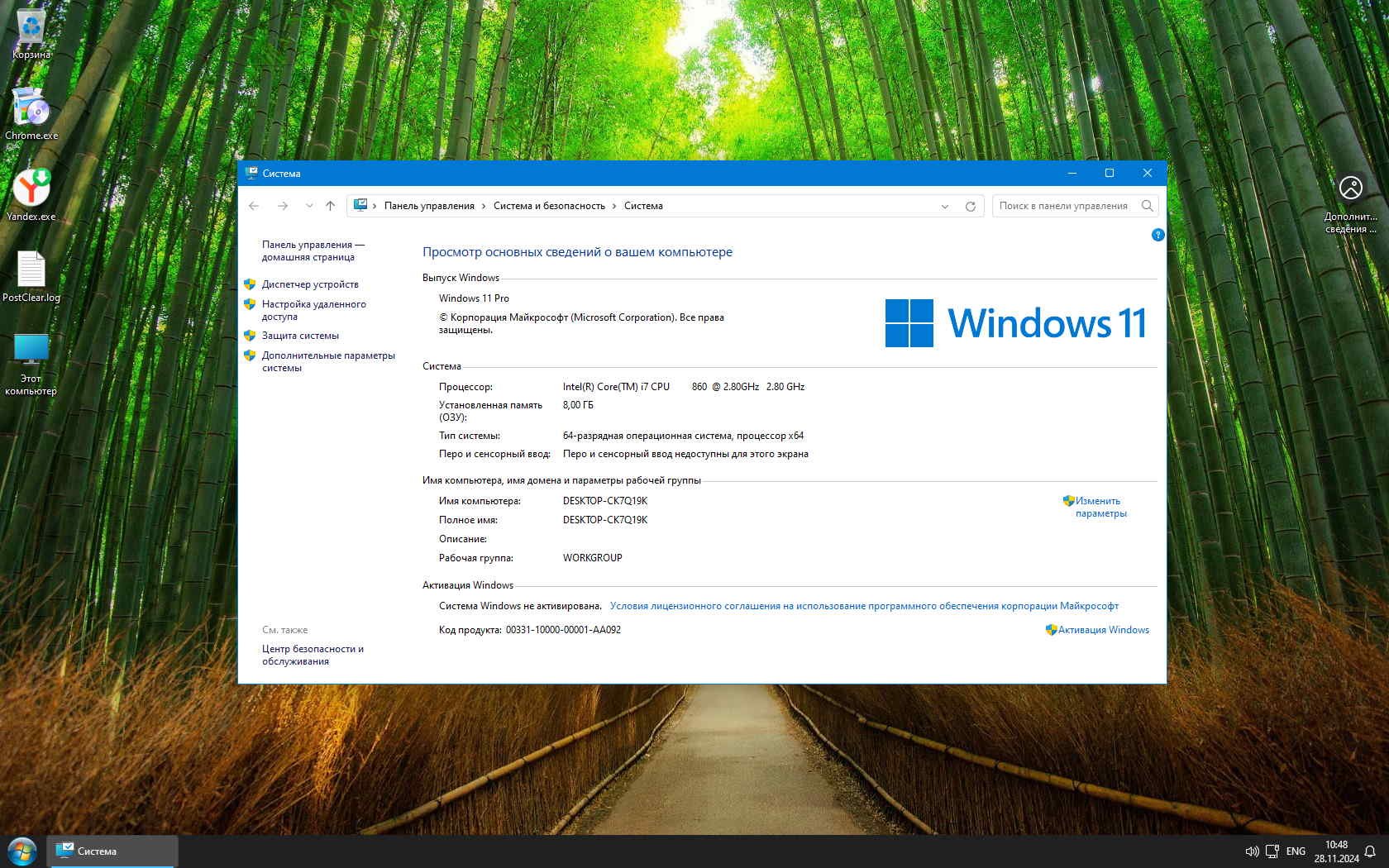Open Диспетчер устройств link
The width and height of the screenshot is (1389, 868).
tap(310, 284)
